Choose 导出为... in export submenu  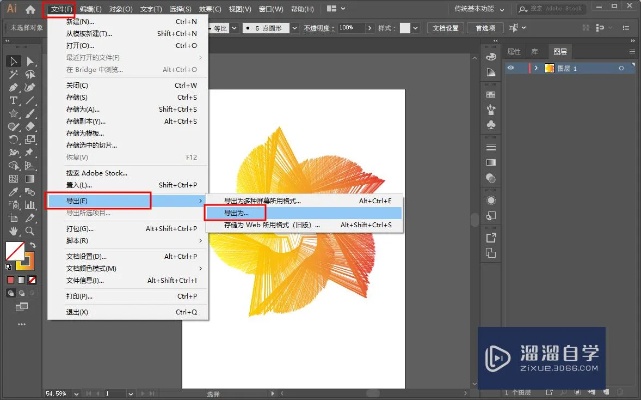tap(303, 213)
